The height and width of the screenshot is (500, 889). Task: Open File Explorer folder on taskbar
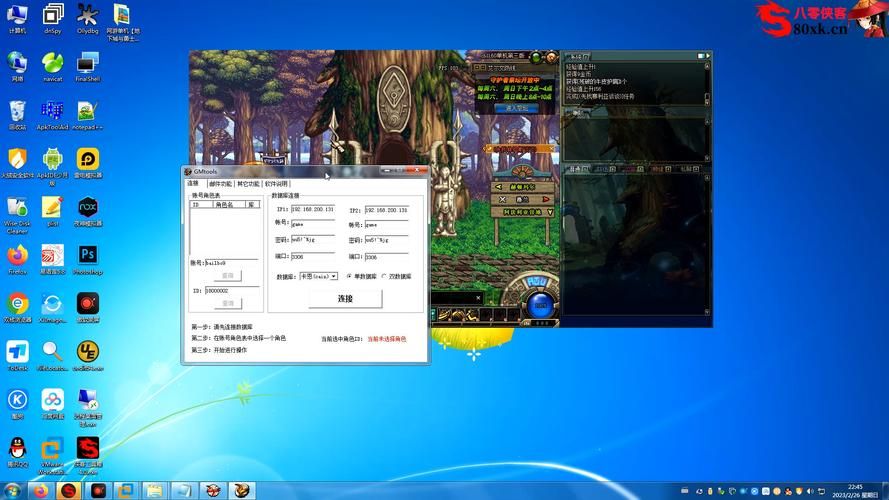[154, 490]
